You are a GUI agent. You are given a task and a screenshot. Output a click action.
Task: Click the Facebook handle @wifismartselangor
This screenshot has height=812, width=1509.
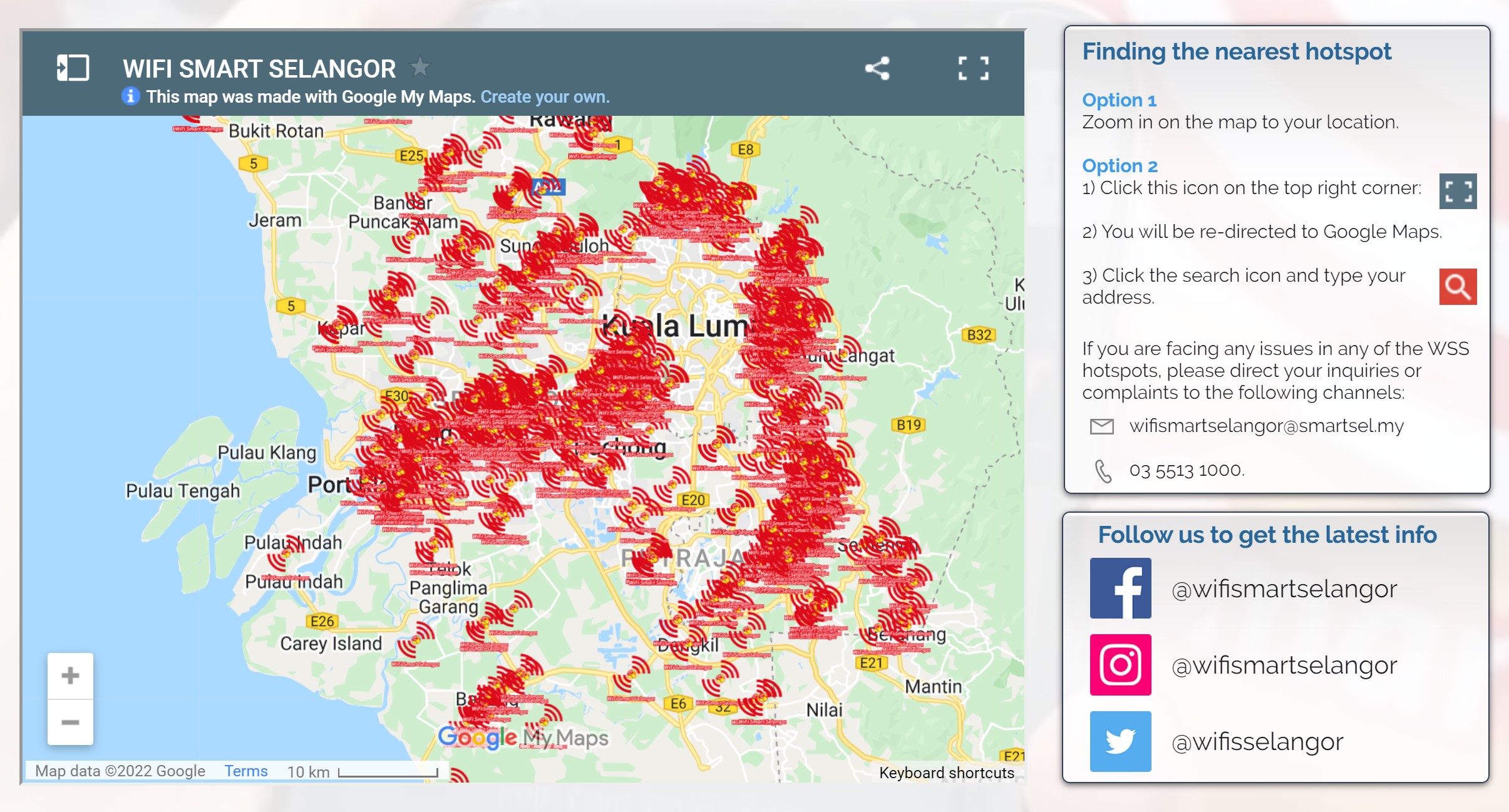pos(1284,589)
